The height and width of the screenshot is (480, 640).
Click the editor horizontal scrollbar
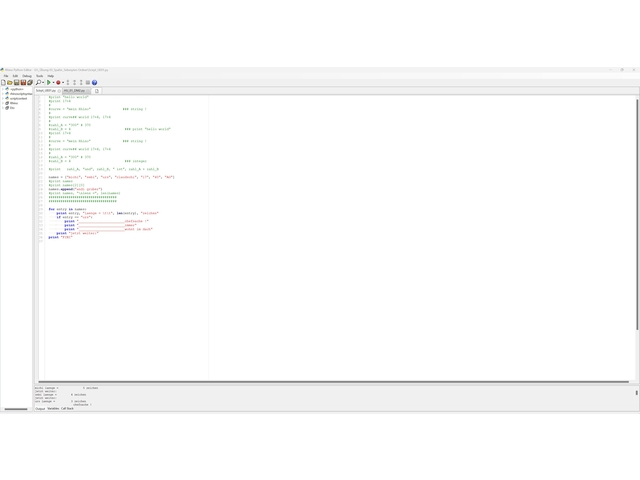pyautogui.click(x=333, y=382)
